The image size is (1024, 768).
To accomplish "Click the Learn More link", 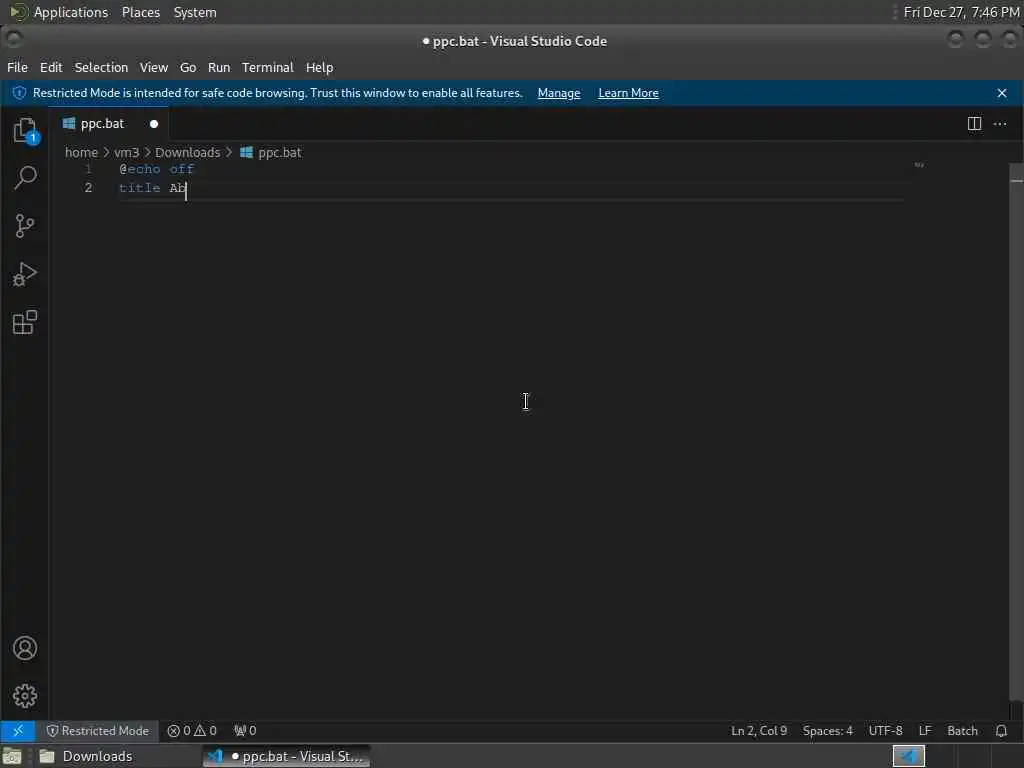I will [x=628, y=93].
